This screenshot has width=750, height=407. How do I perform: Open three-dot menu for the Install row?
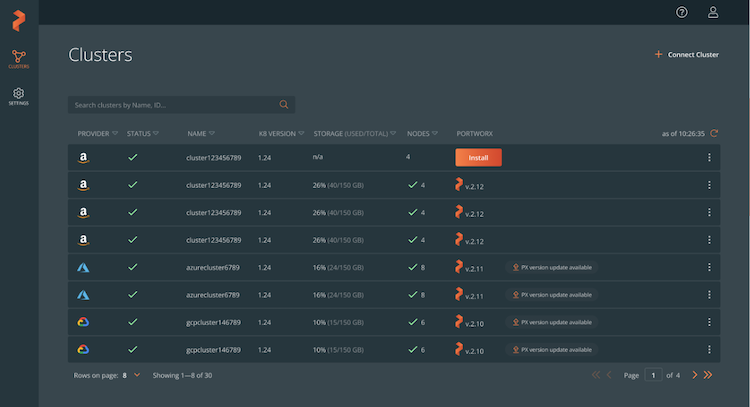pyautogui.click(x=709, y=157)
